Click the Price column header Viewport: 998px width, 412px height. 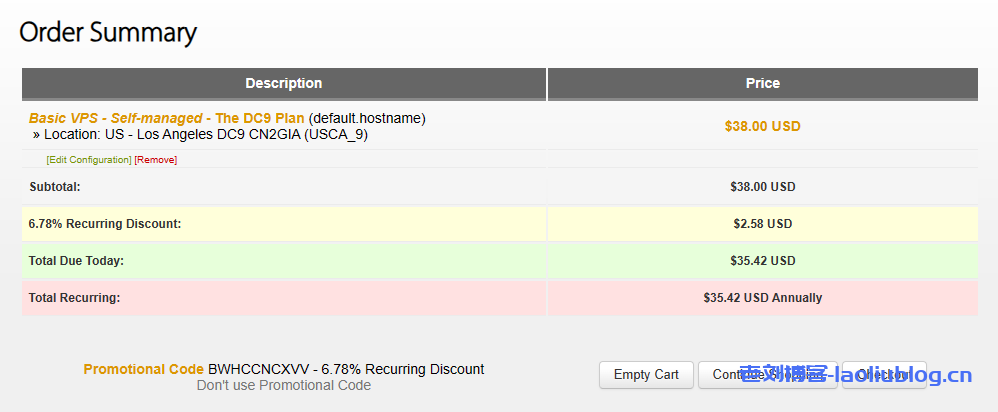[x=762, y=83]
